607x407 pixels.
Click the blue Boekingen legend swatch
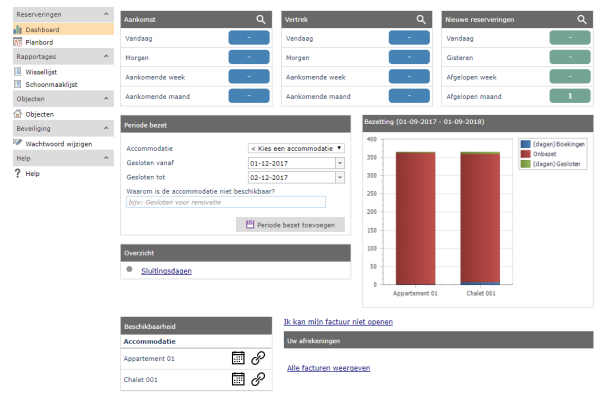525,144
